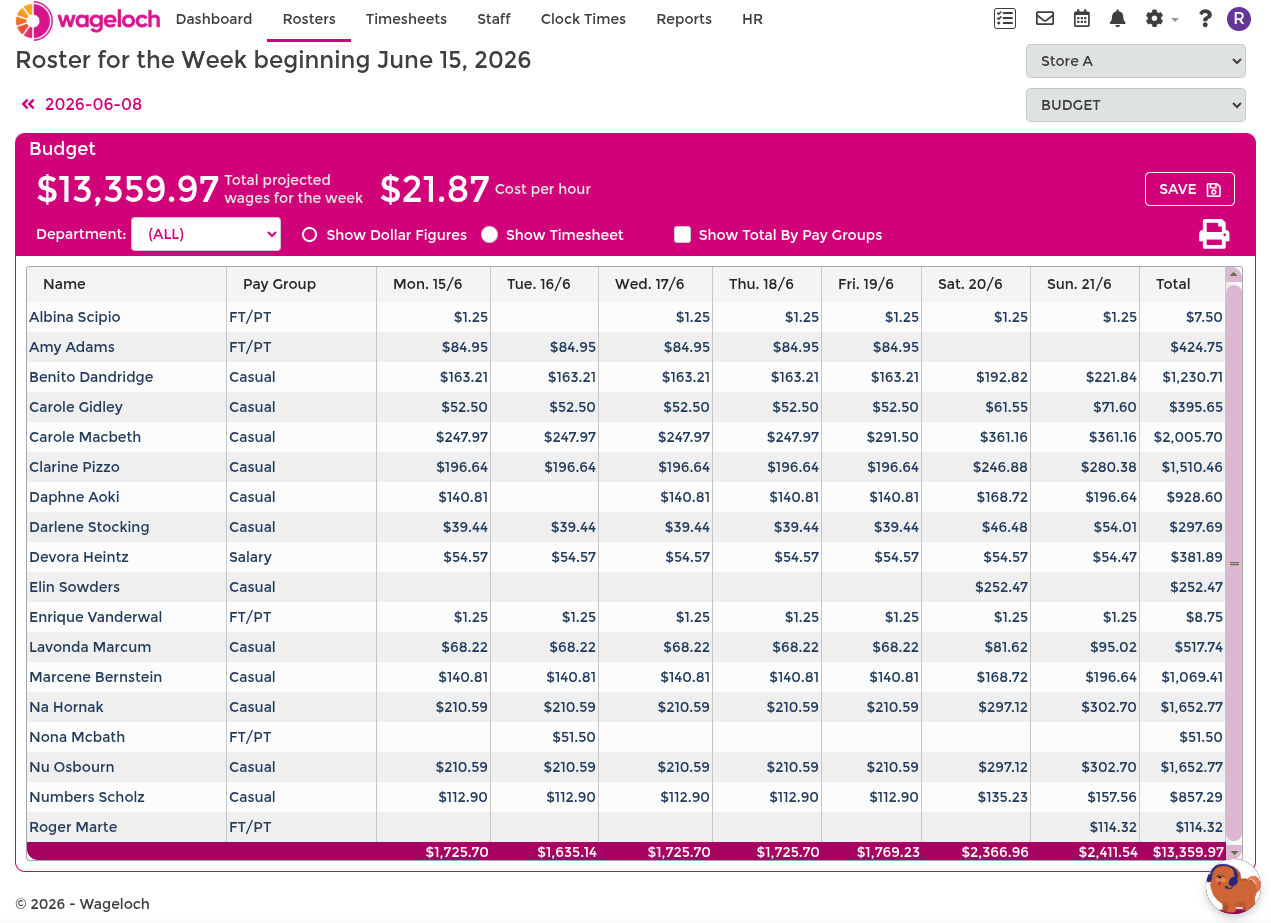1271x923 pixels.
Task: Open the user avatar R menu
Action: point(1239,18)
